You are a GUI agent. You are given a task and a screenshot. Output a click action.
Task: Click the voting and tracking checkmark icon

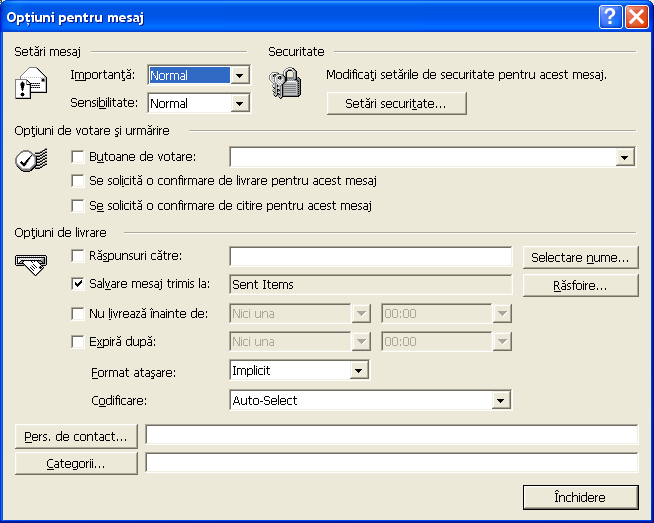[x=31, y=159]
